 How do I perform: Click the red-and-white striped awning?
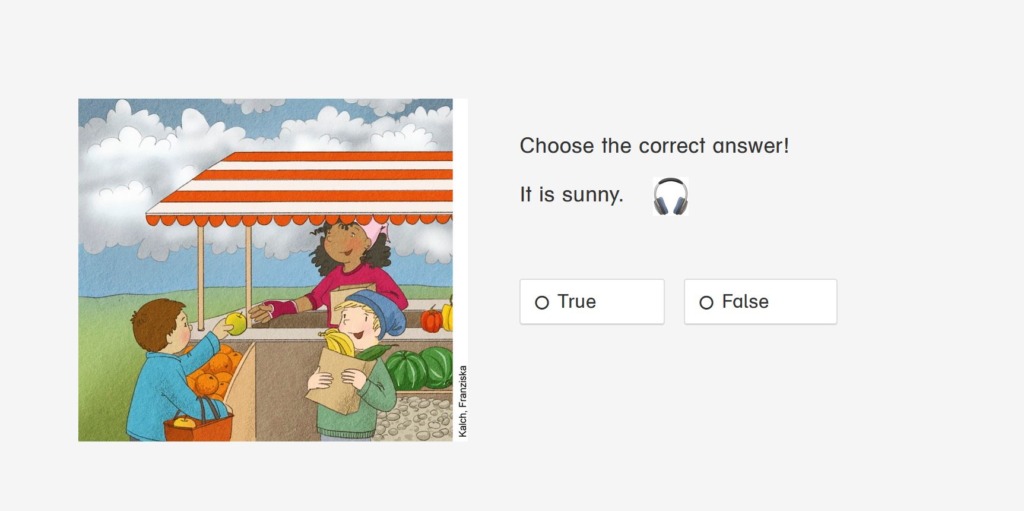point(299,188)
